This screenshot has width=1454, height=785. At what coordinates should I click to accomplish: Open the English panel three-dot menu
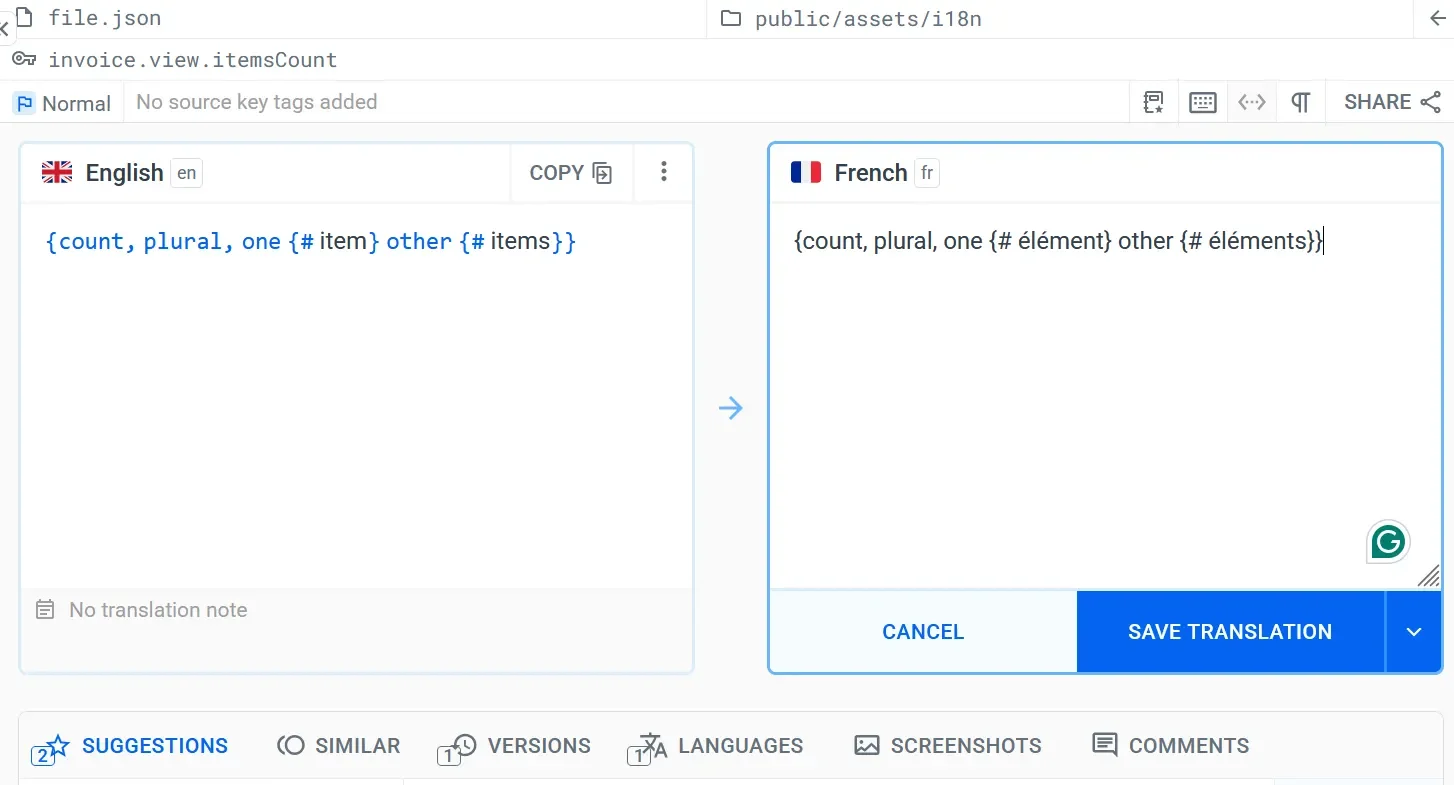pos(663,172)
